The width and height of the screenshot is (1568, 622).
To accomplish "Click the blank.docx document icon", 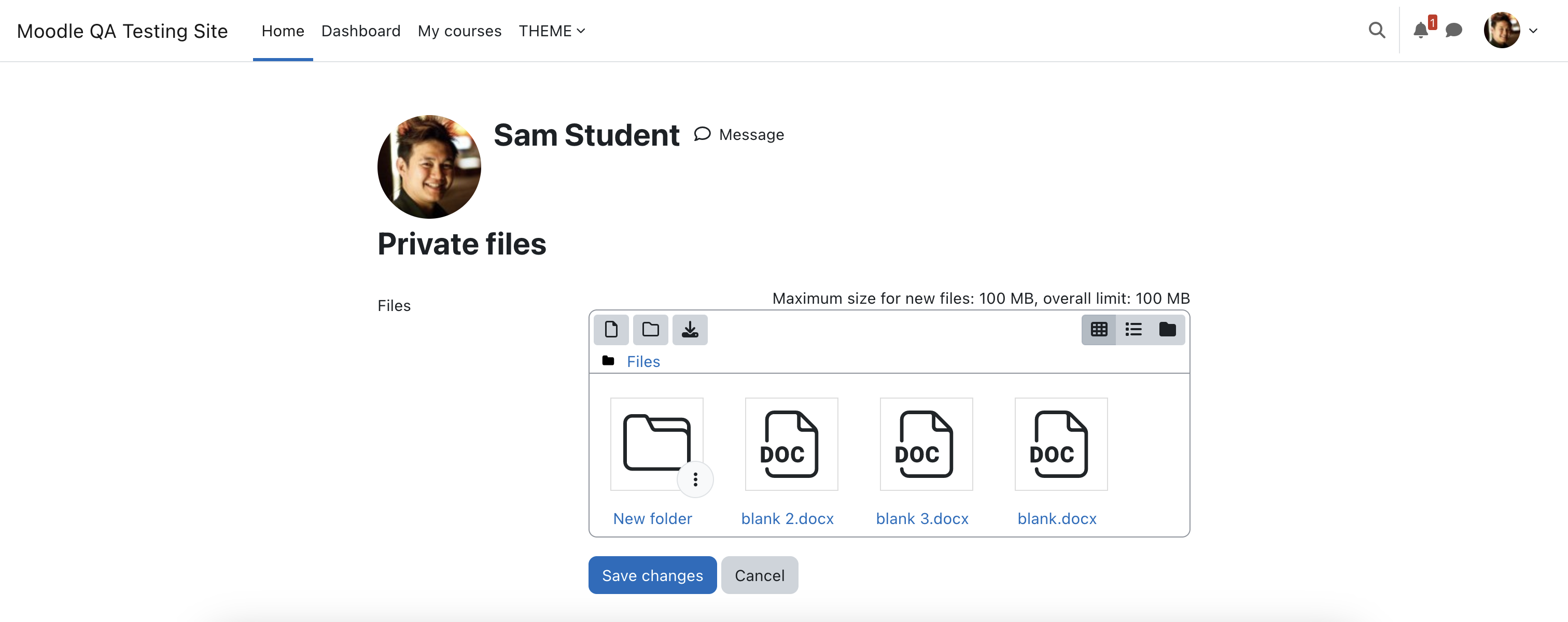I will pos(1061,444).
